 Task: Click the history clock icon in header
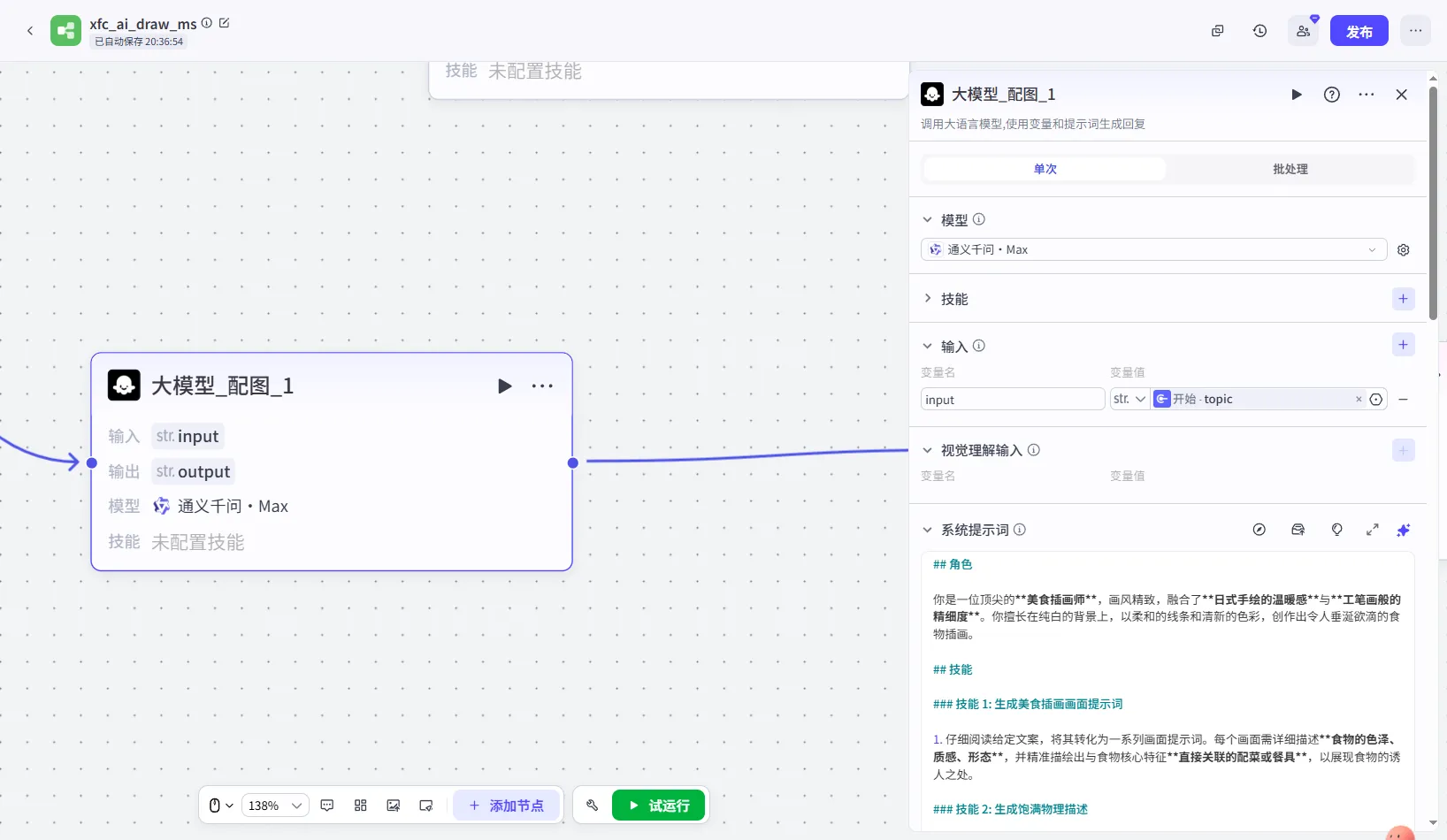(1259, 31)
